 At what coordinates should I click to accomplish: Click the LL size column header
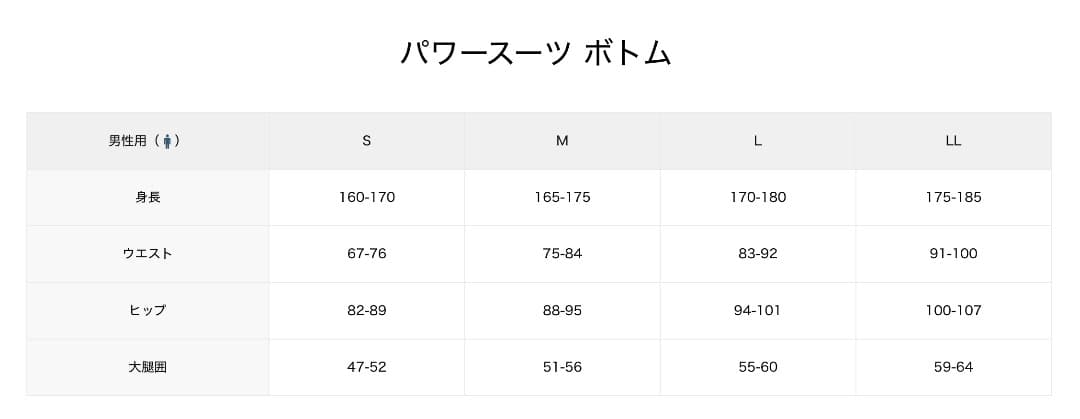click(953, 141)
